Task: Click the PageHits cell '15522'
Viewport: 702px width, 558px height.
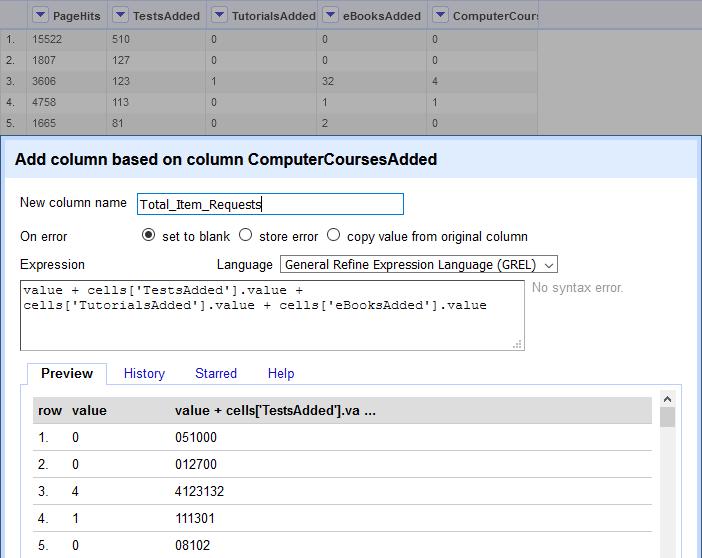Action: coord(47,39)
